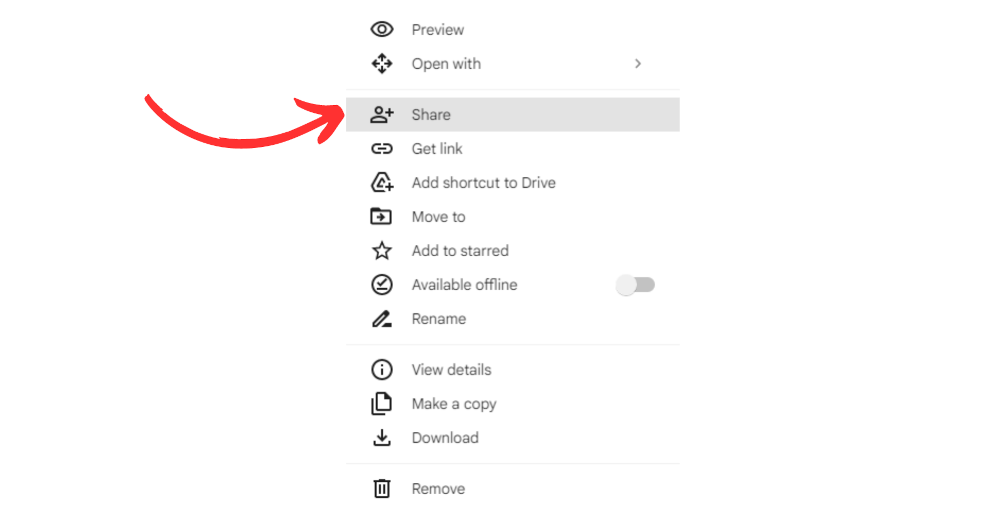Choose Make a copy option
The image size is (1000, 512).
pos(513,404)
